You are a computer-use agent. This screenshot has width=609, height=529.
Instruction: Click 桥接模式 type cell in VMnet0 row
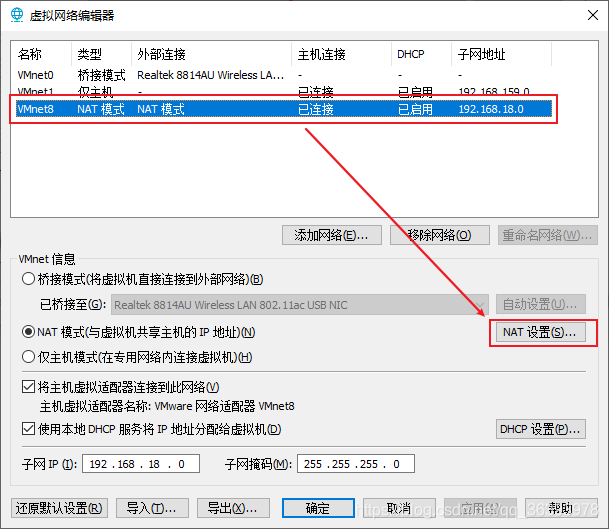[101, 75]
